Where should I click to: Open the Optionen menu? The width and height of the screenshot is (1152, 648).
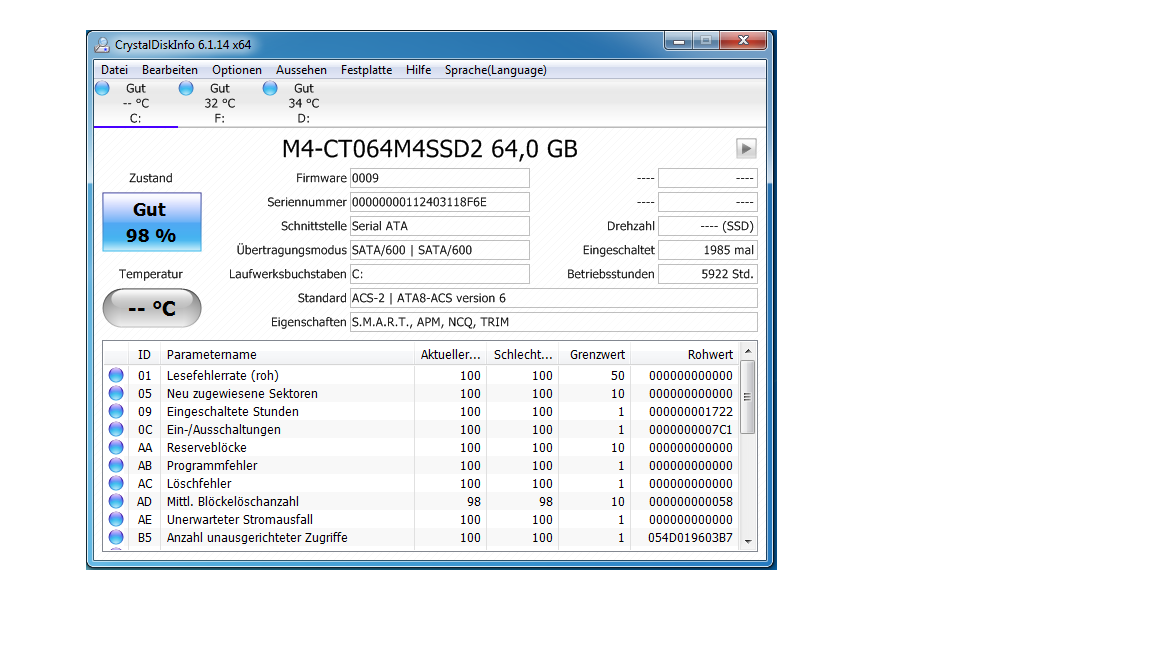pos(237,70)
